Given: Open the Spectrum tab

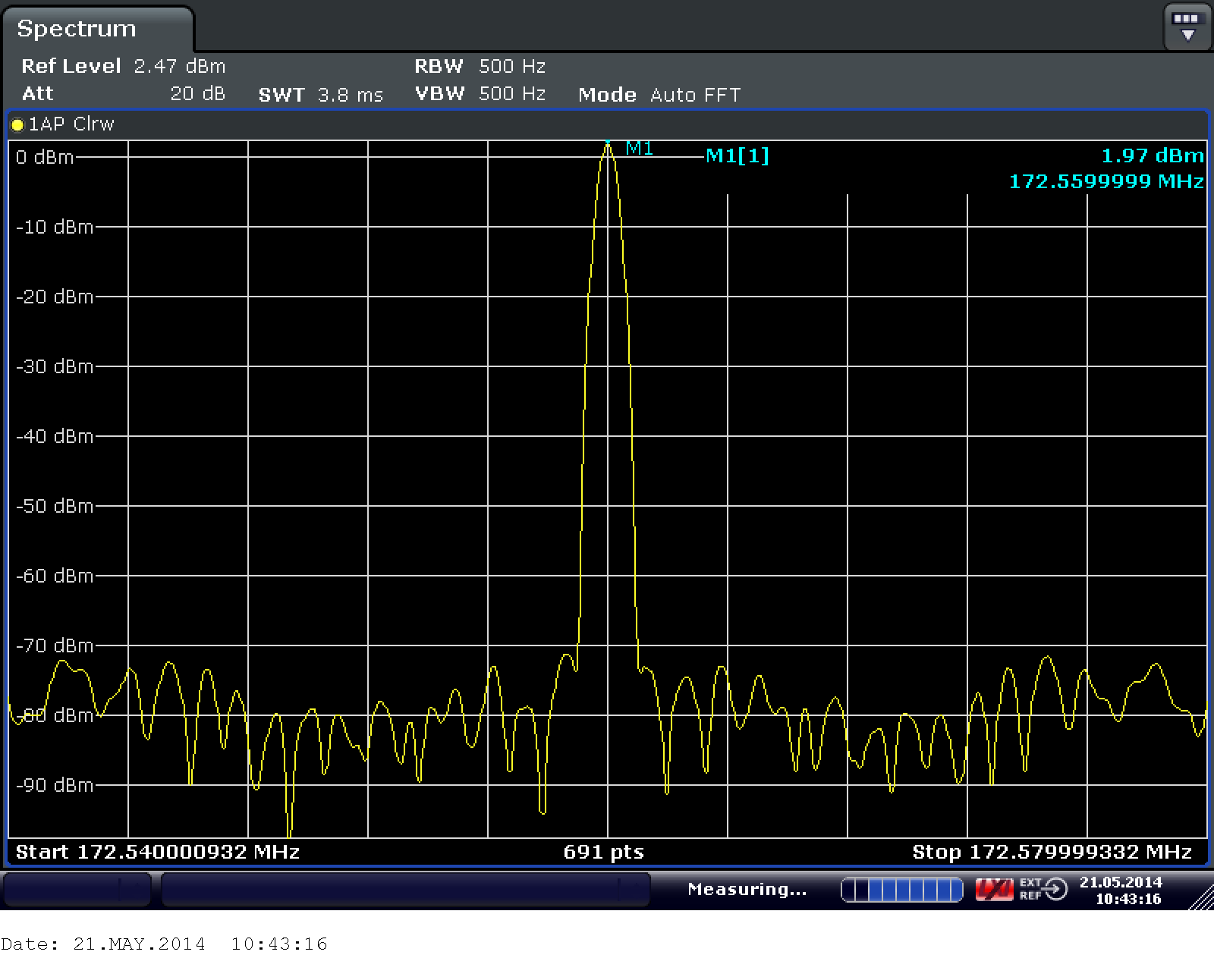Looking at the screenshot, I should pyautogui.click(x=97, y=29).
